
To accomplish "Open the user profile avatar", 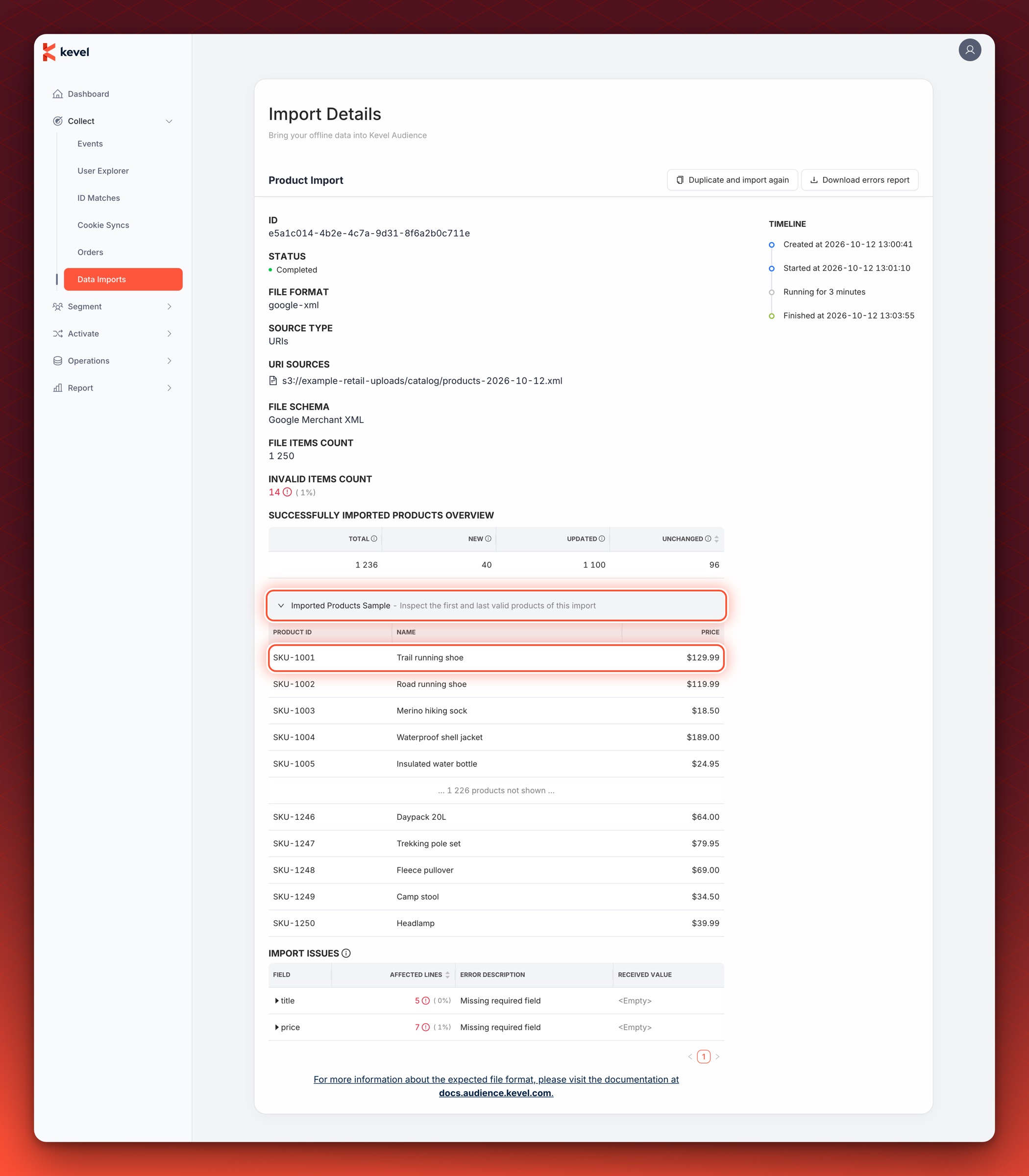I will [969, 50].
